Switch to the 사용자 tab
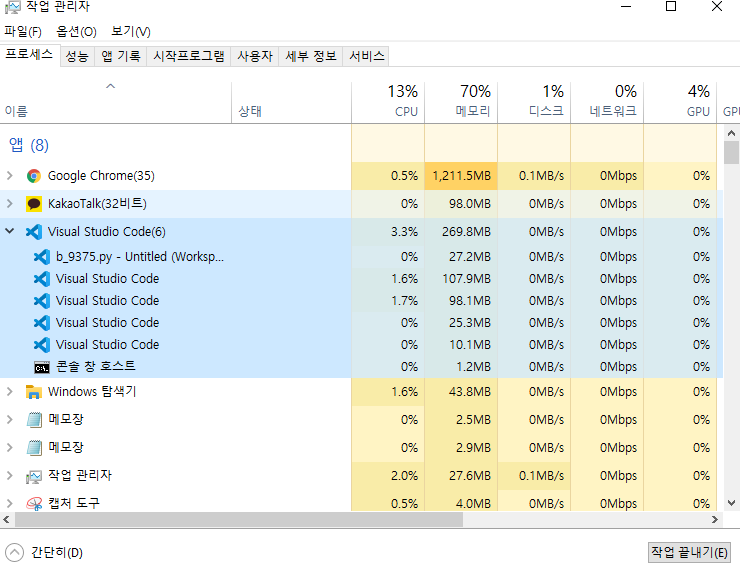740x571 pixels. 255,57
